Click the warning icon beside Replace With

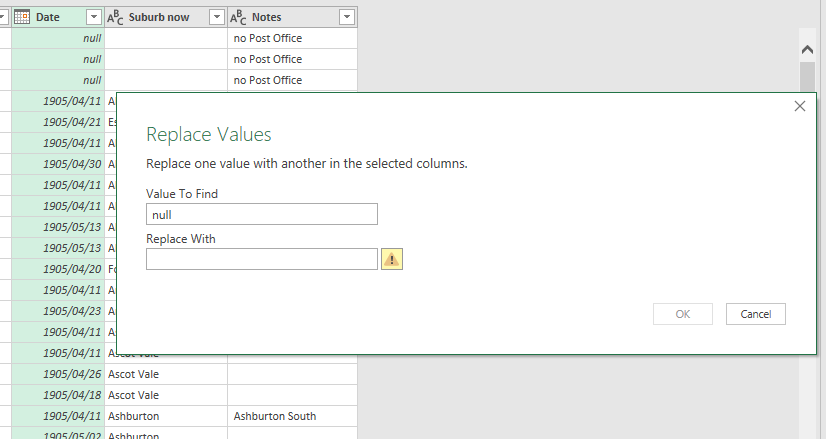point(391,259)
